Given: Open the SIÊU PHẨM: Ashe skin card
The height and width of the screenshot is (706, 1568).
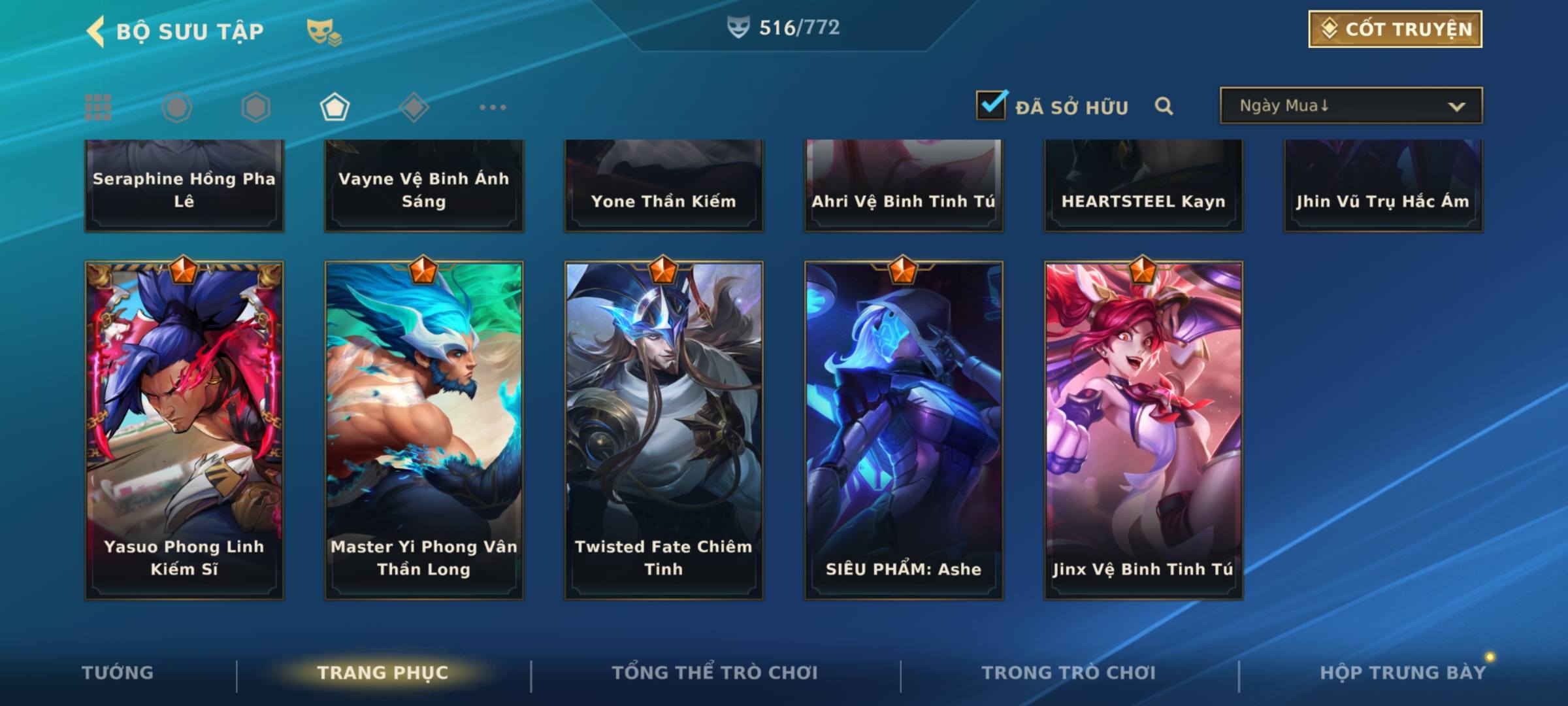Looking at the screenshot, I should (x=904, y=429).
